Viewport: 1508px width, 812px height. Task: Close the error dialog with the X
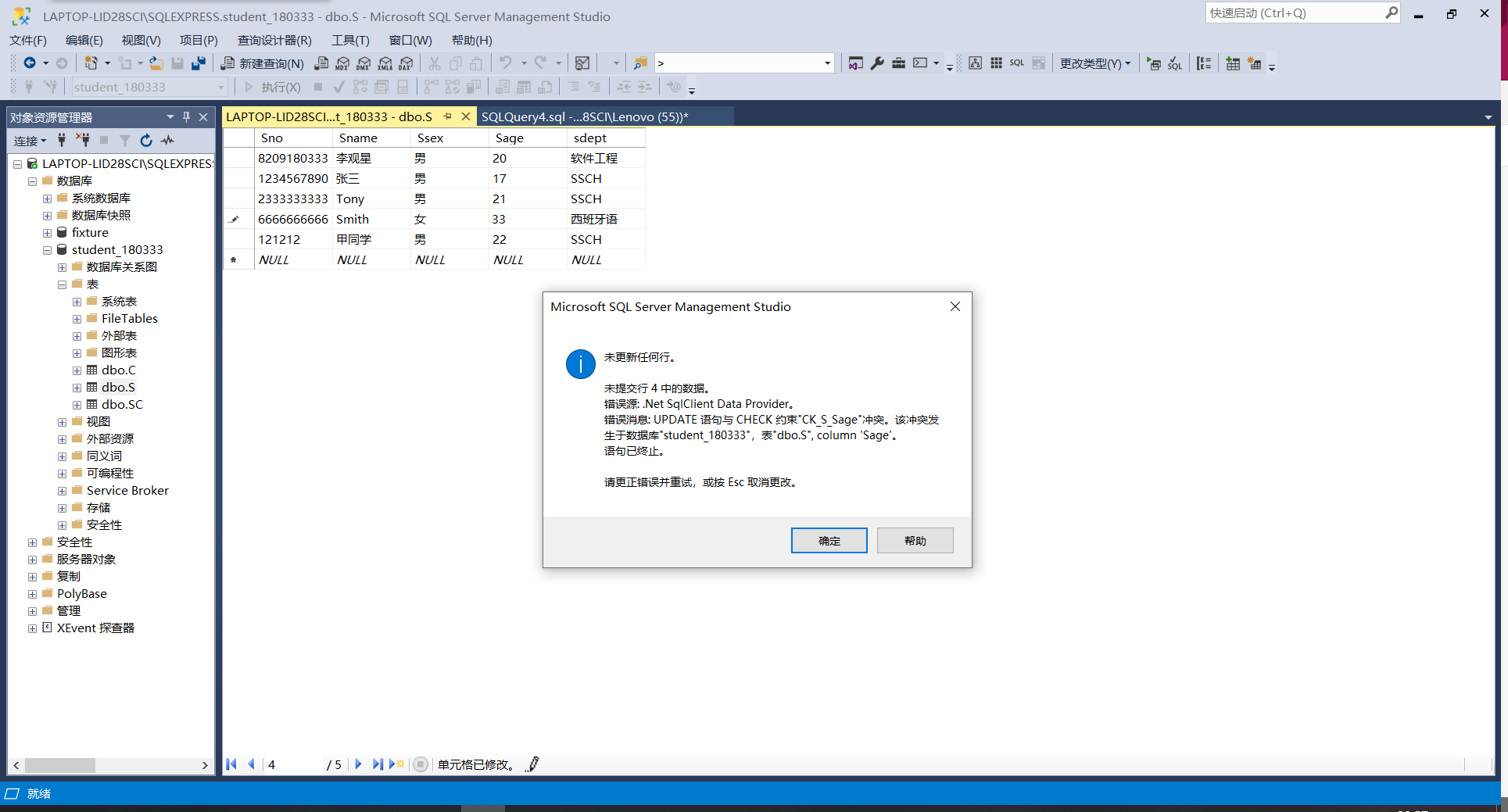click(955, 306)
